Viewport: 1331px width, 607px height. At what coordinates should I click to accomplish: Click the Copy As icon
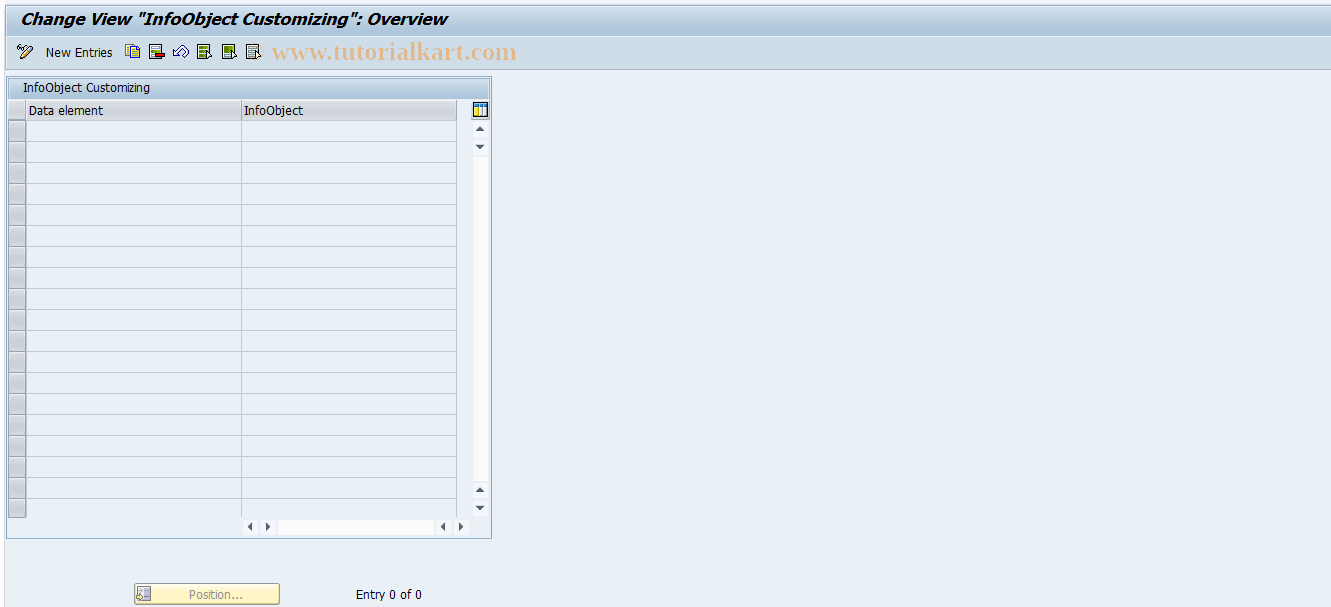(133, 52)
